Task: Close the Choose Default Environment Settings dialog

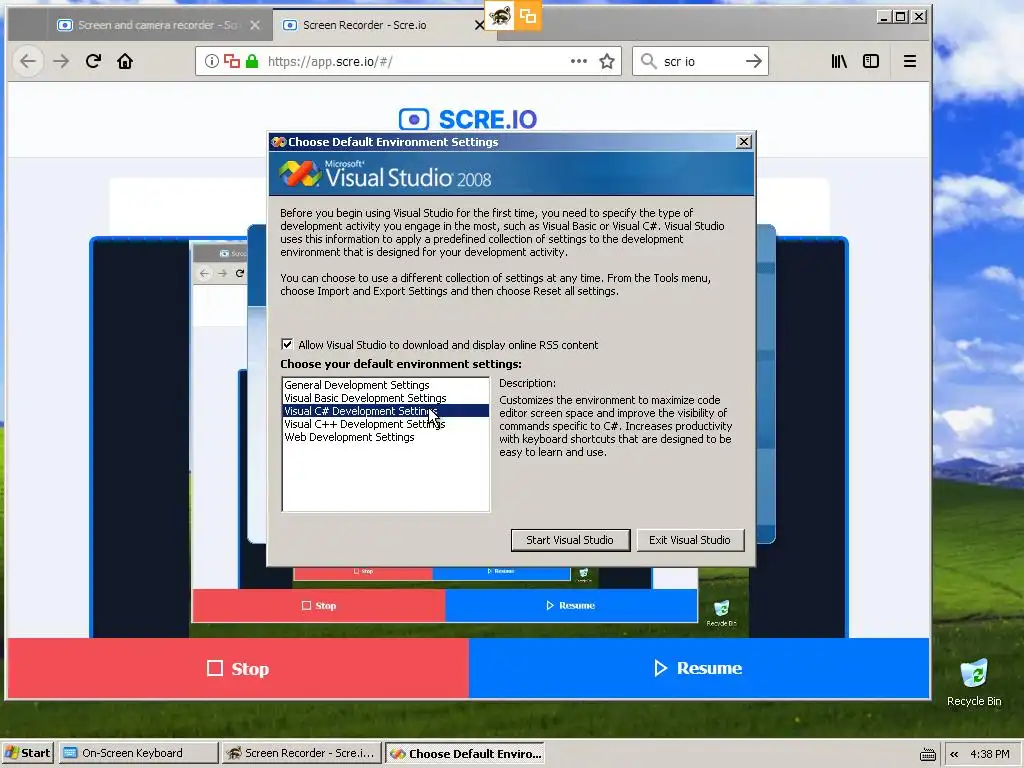Action: tap(743, 142)
